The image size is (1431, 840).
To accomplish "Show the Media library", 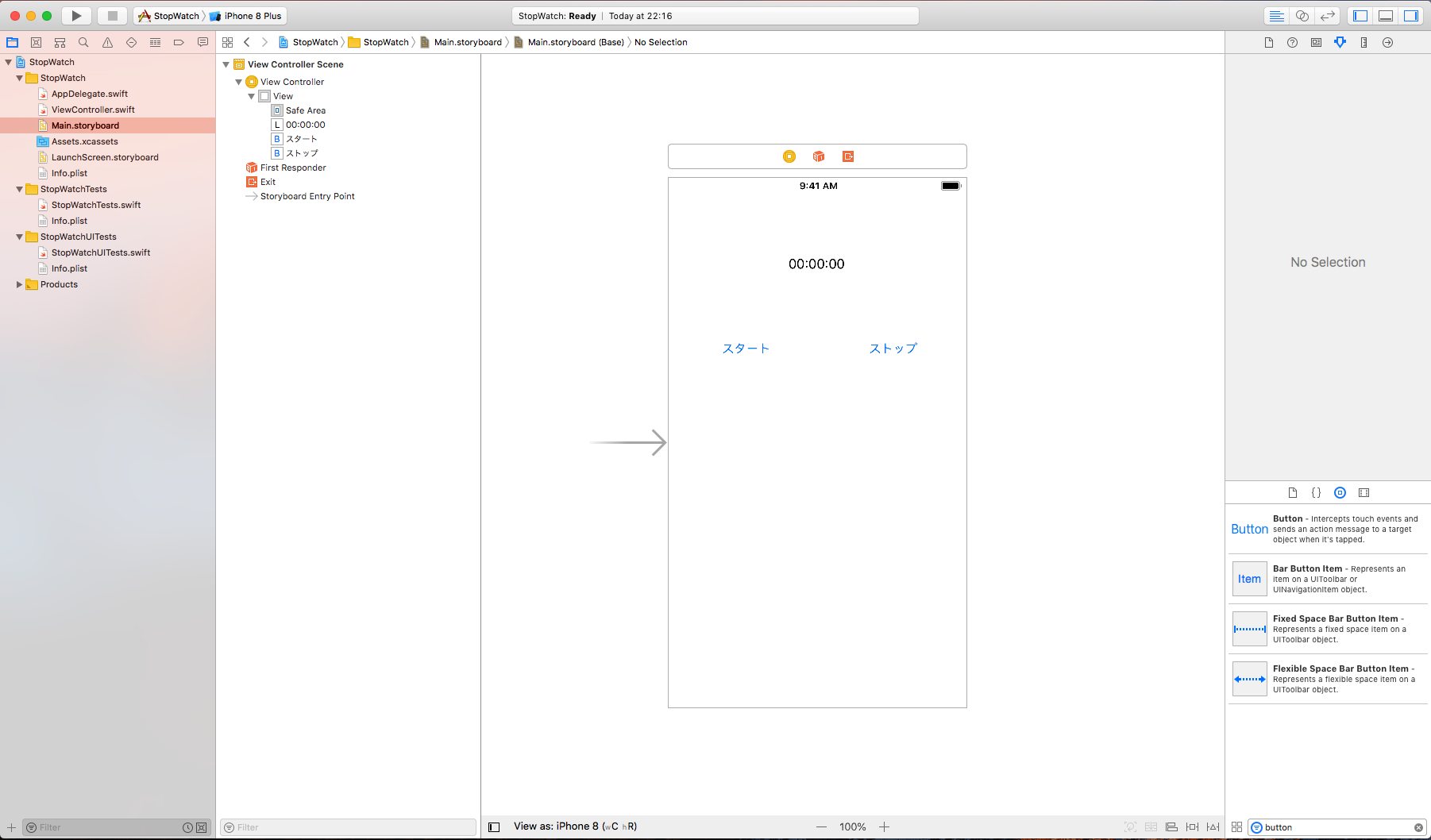I will coord(1364,492).
